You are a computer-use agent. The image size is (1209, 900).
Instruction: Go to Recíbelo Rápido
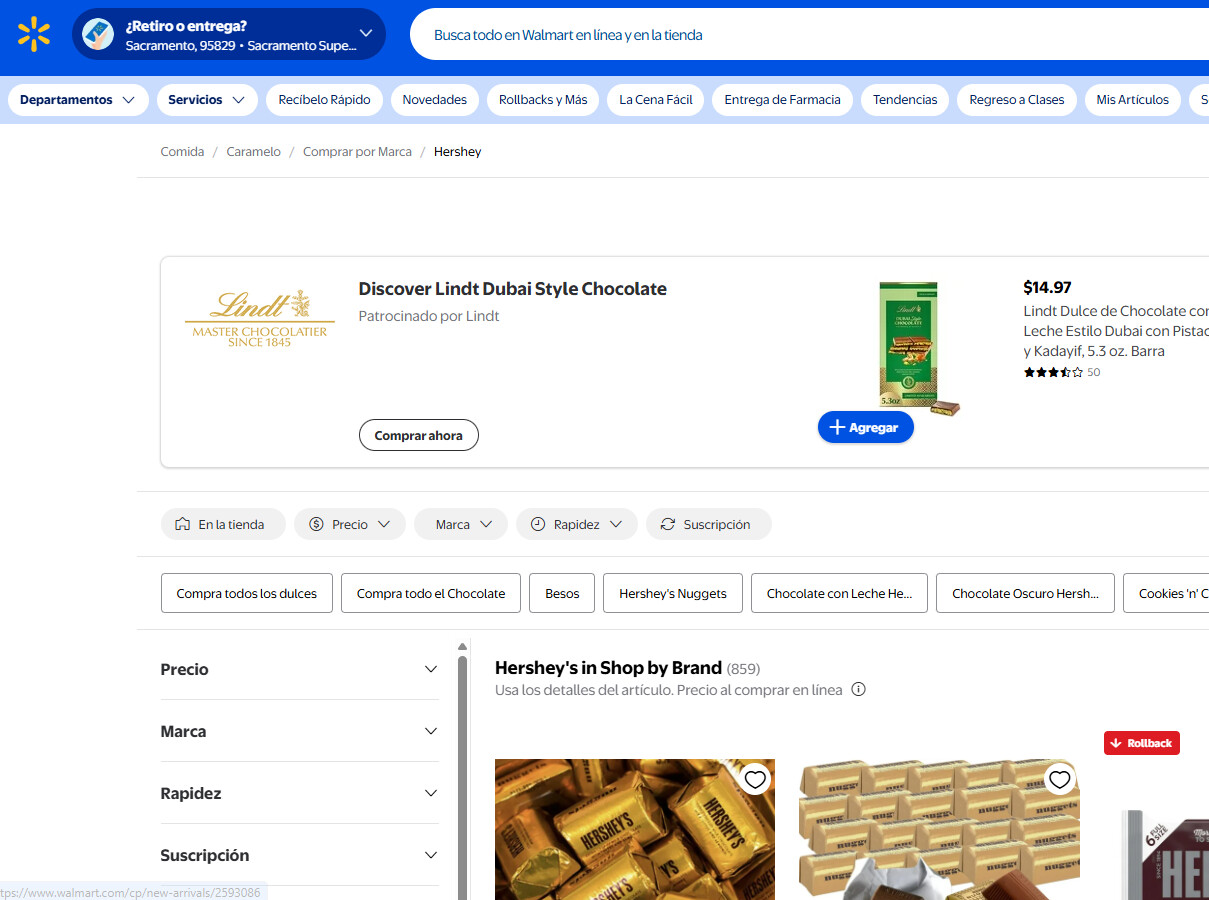[x=324, y=100]
